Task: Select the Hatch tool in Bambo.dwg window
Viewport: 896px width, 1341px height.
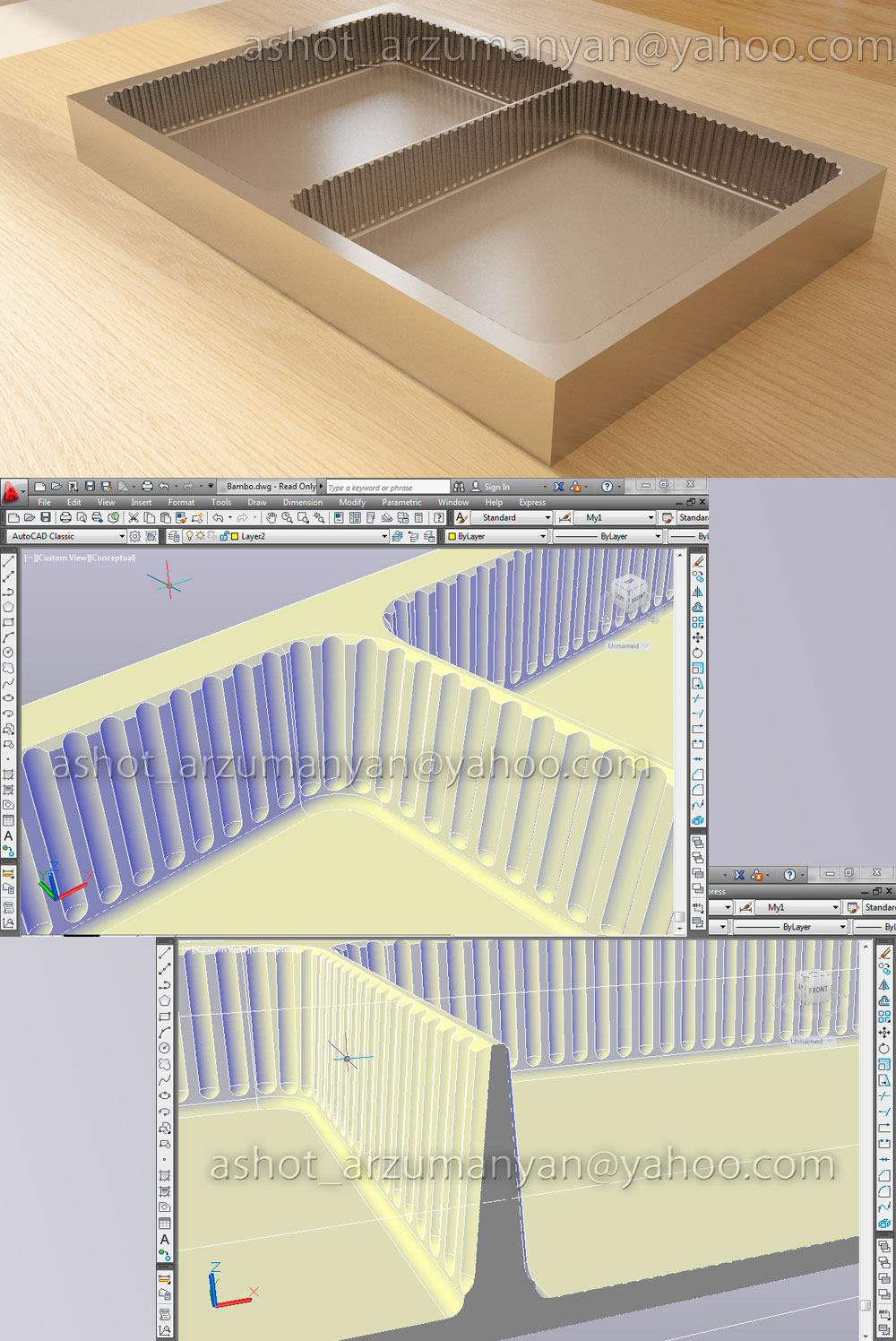Action: coord(9,774)
